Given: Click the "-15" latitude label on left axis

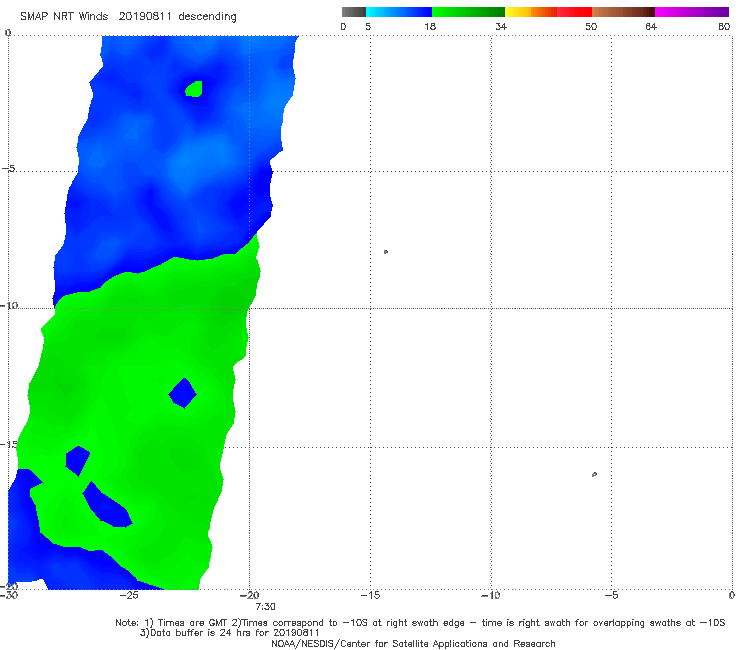Looking at the screenshot, I should tap(9, 444).
